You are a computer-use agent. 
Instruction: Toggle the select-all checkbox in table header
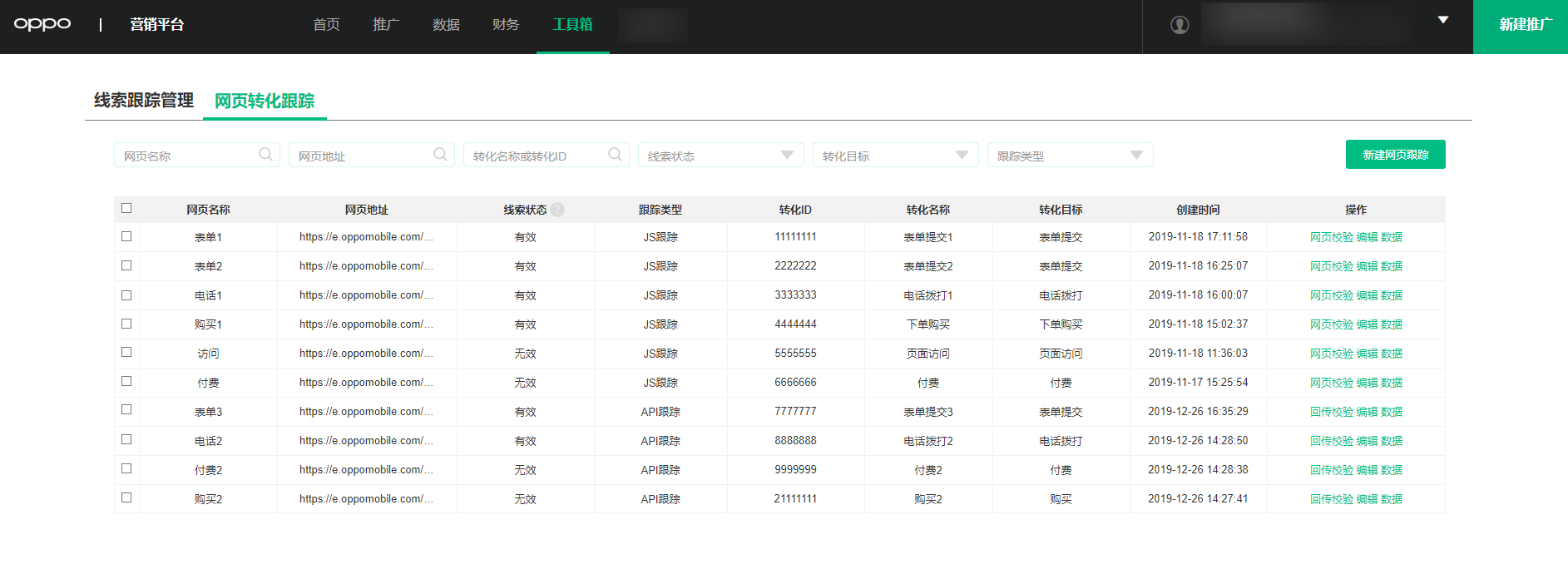126,208
